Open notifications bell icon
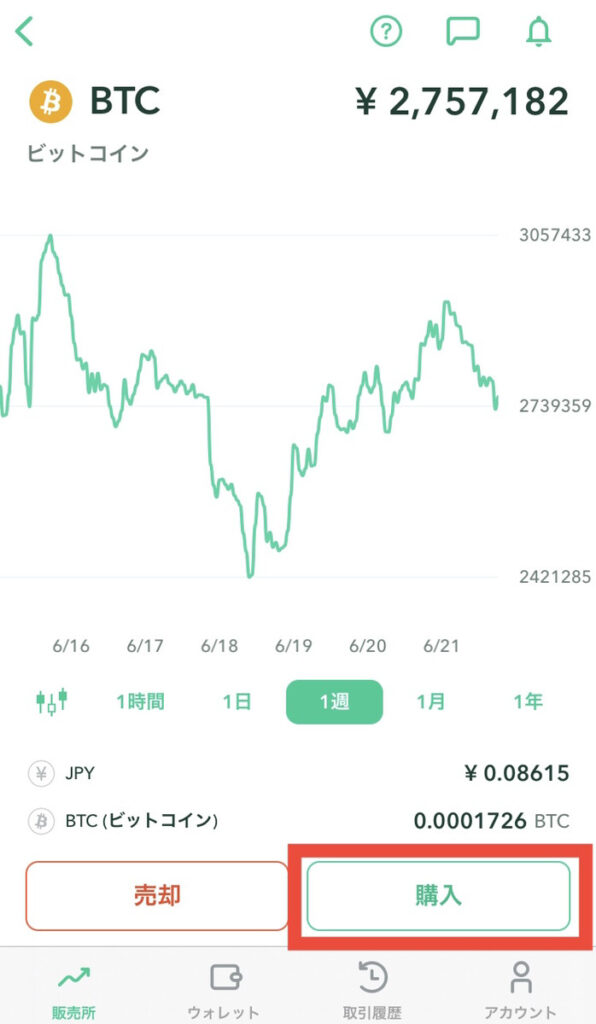 pos(539,31)
